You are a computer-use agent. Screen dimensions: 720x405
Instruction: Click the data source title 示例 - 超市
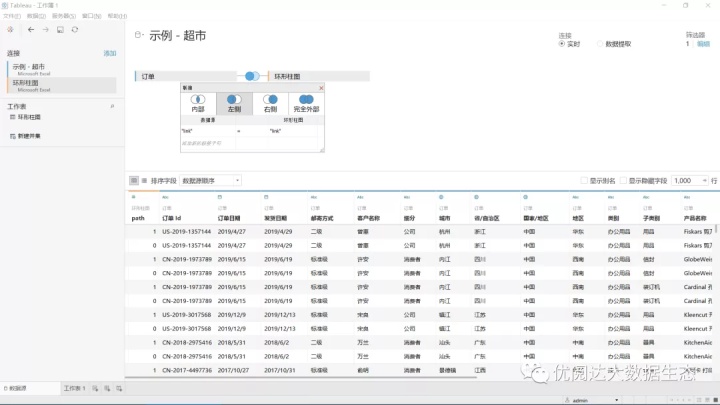177,35
